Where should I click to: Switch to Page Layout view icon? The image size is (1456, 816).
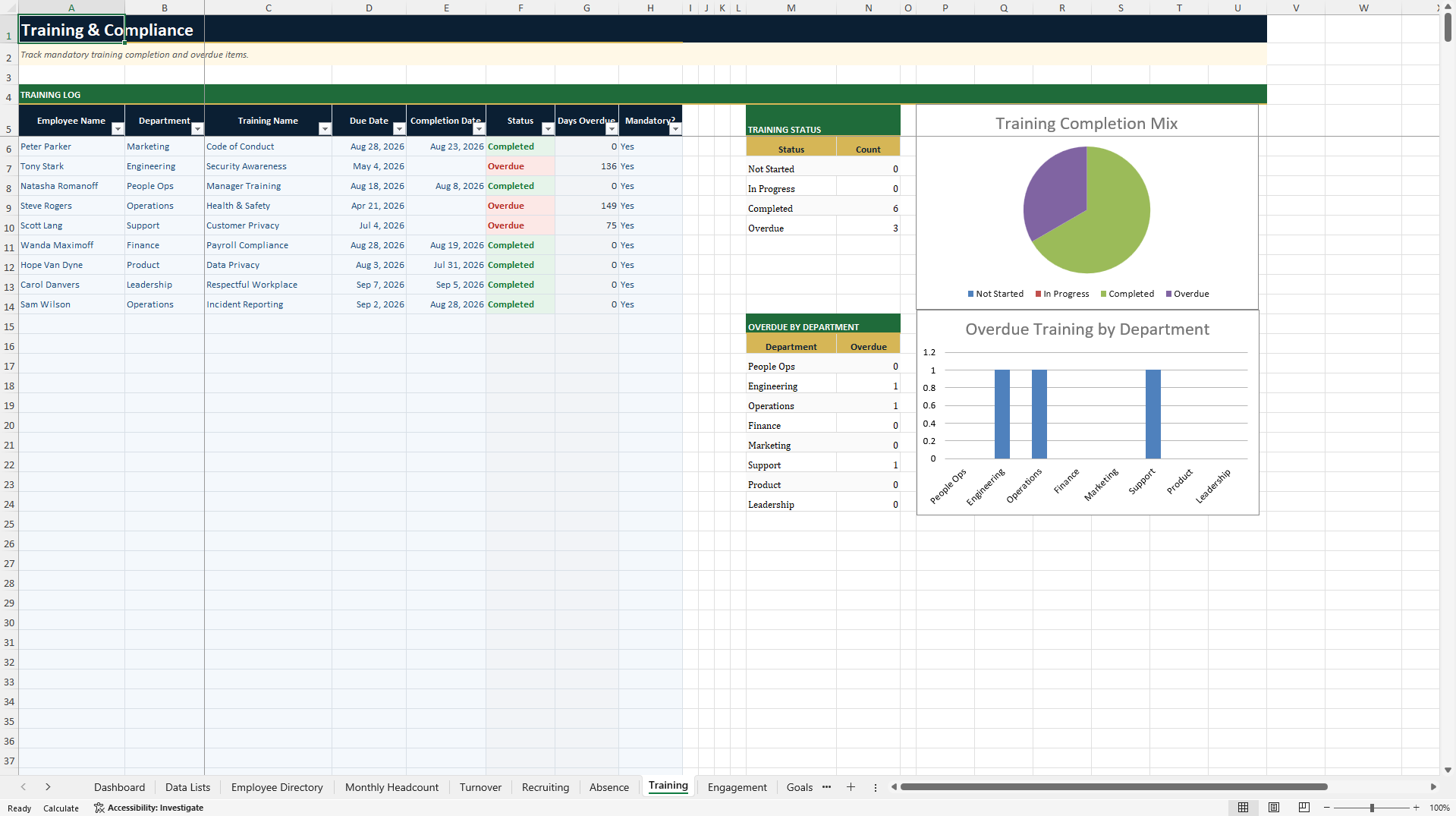(x=1274, y=808)
